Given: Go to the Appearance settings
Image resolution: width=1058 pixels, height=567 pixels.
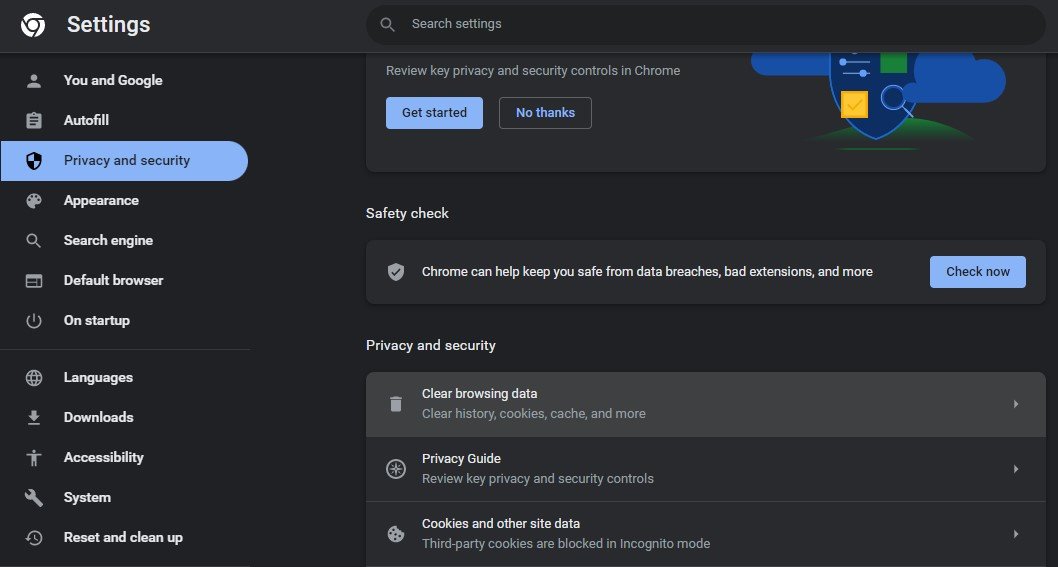Looking at the screenshot, I should click(124, 200).
